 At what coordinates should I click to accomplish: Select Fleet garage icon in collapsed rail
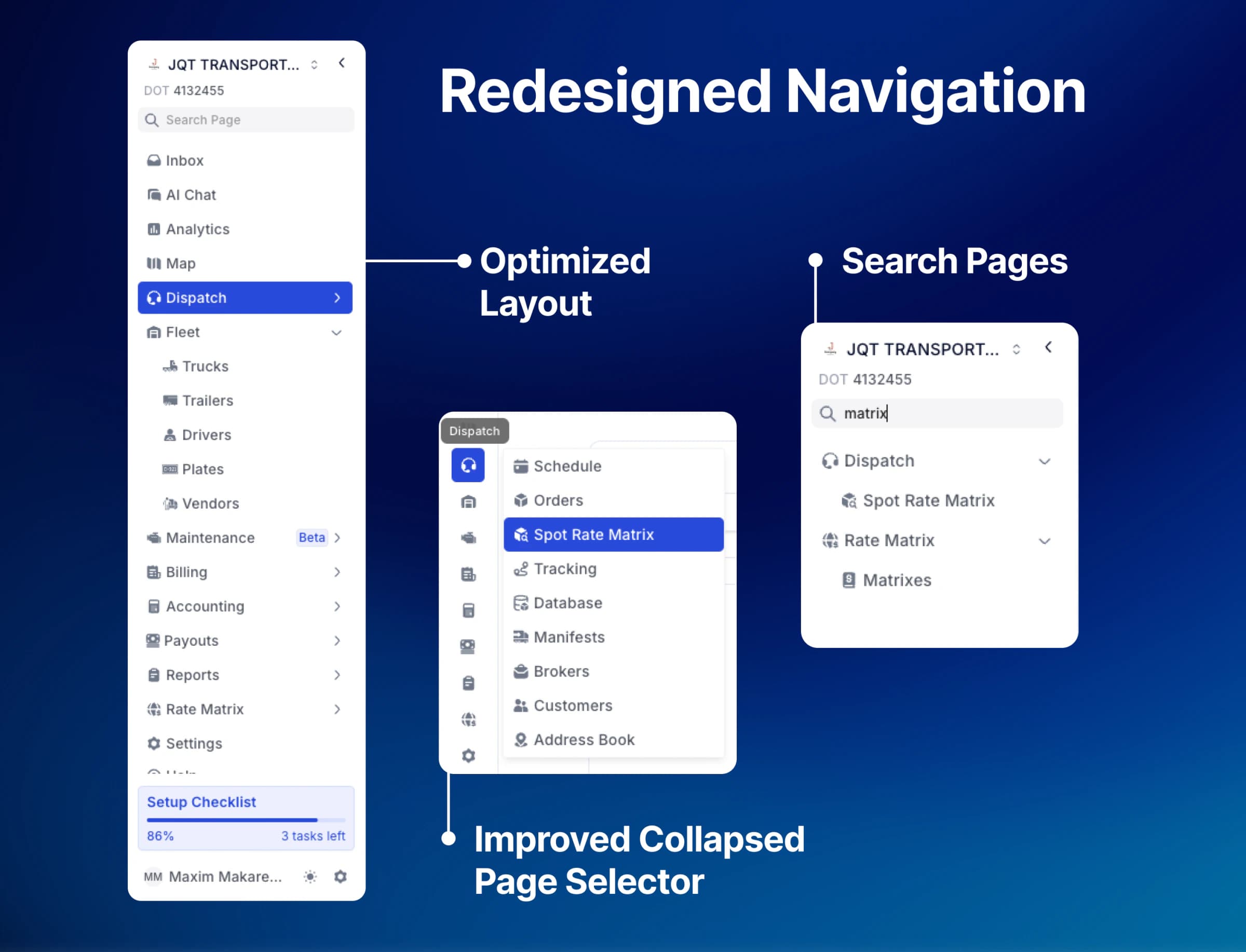pos(468,501)
